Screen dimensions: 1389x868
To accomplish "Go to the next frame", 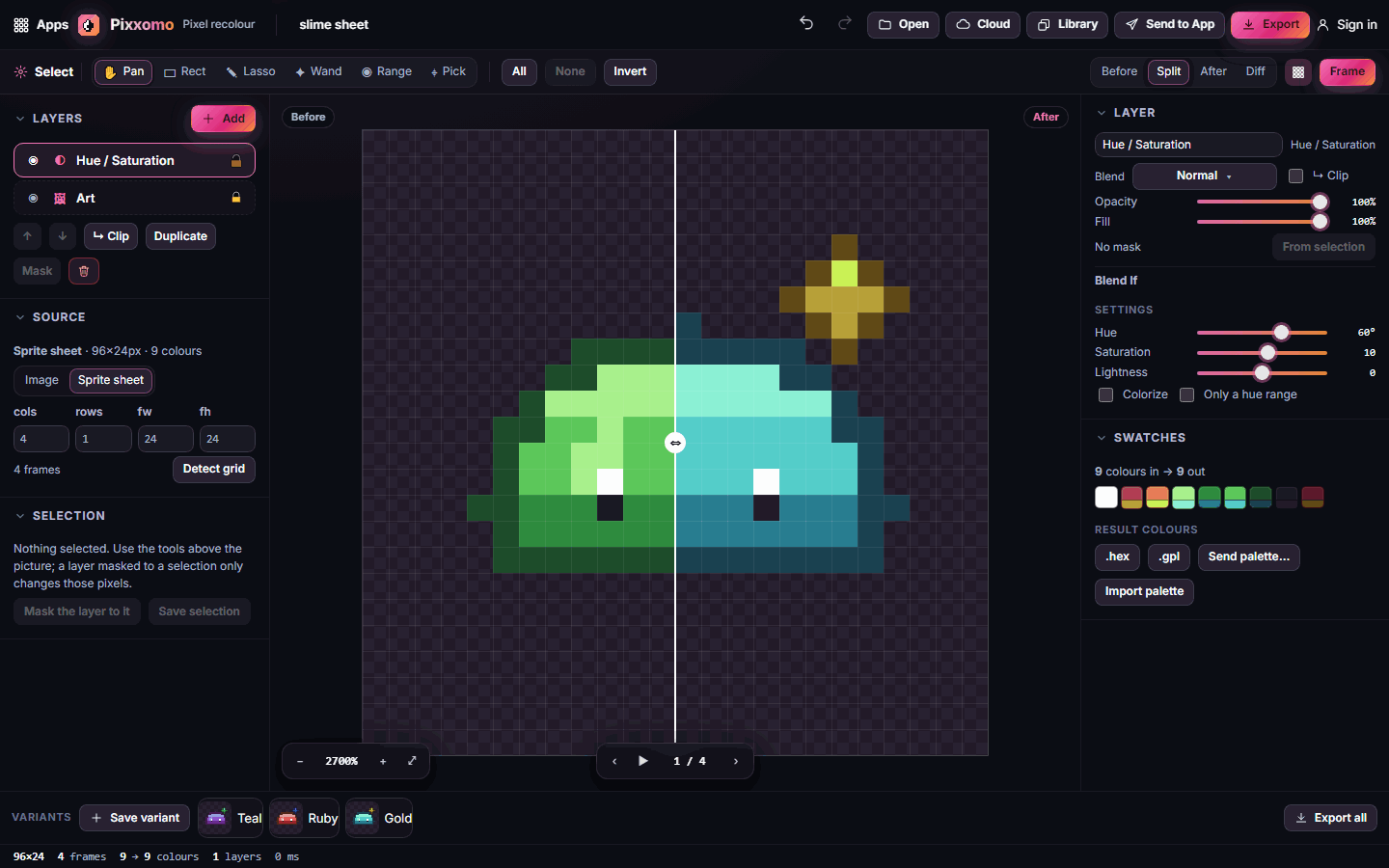I will coord(736,761).
